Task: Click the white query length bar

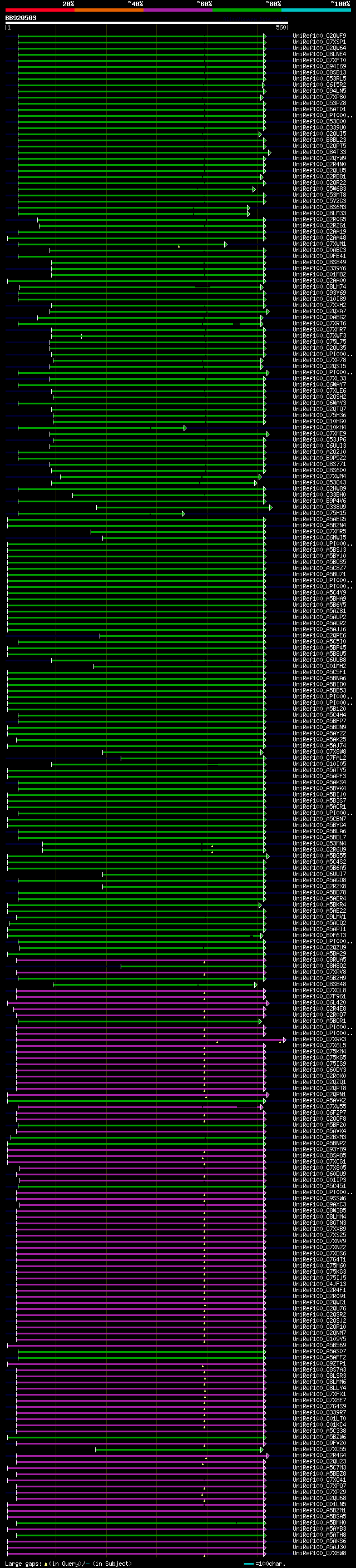Action: [x=147, y=22]
